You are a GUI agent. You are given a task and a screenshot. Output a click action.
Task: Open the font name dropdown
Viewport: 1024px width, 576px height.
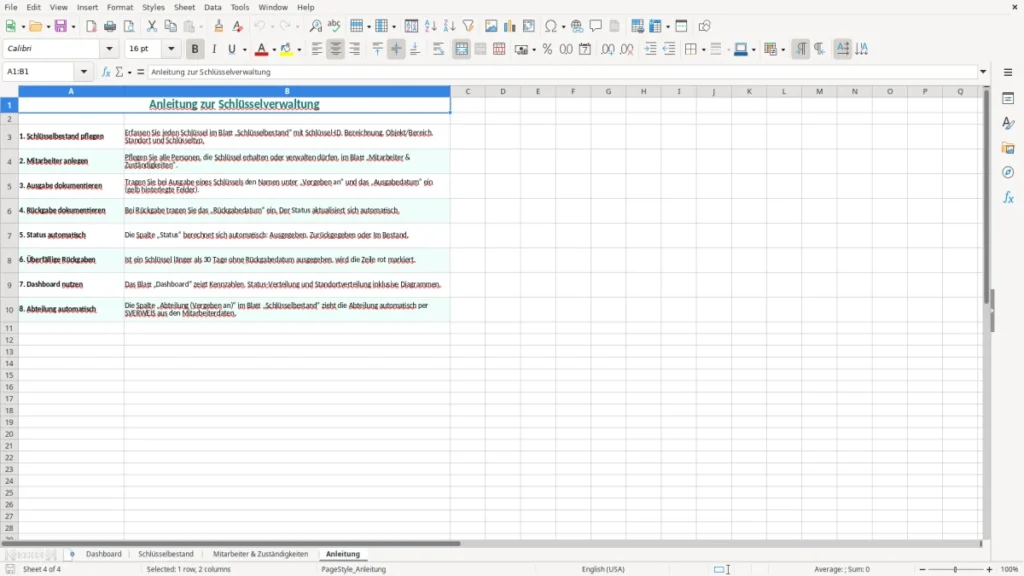tap(109, 49)
